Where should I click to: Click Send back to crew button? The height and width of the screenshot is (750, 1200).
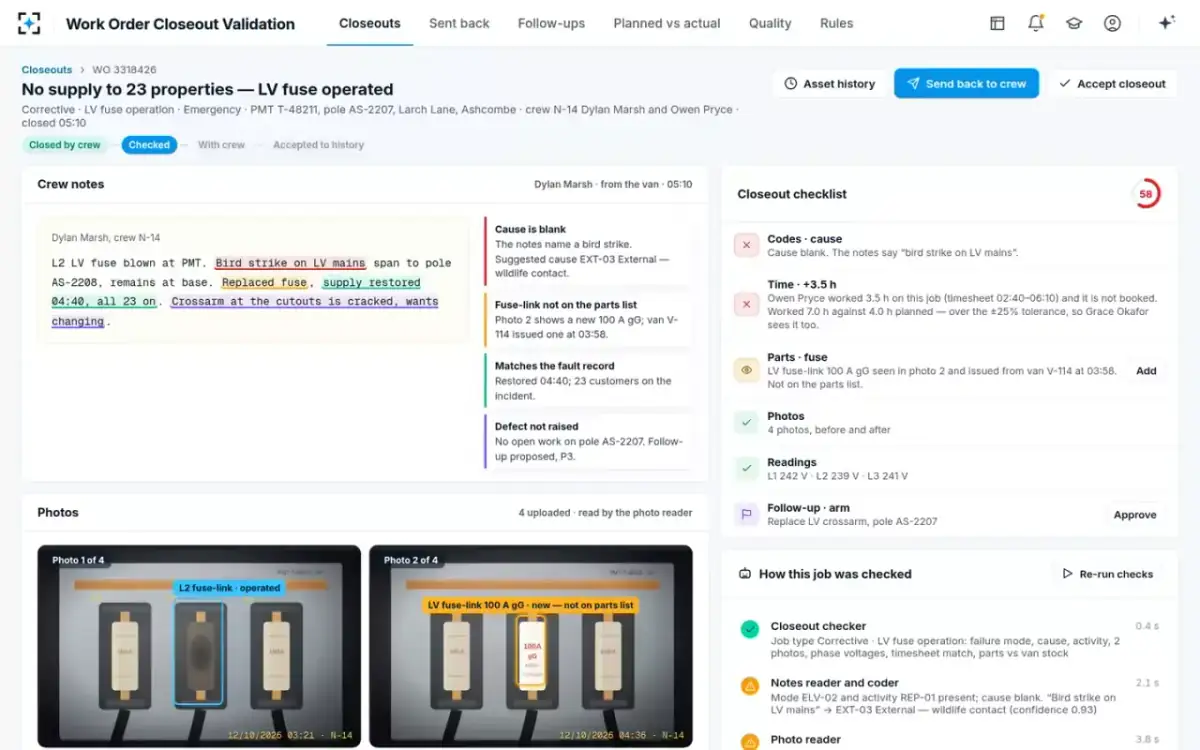pyautogui.click(x=966, y=84)
